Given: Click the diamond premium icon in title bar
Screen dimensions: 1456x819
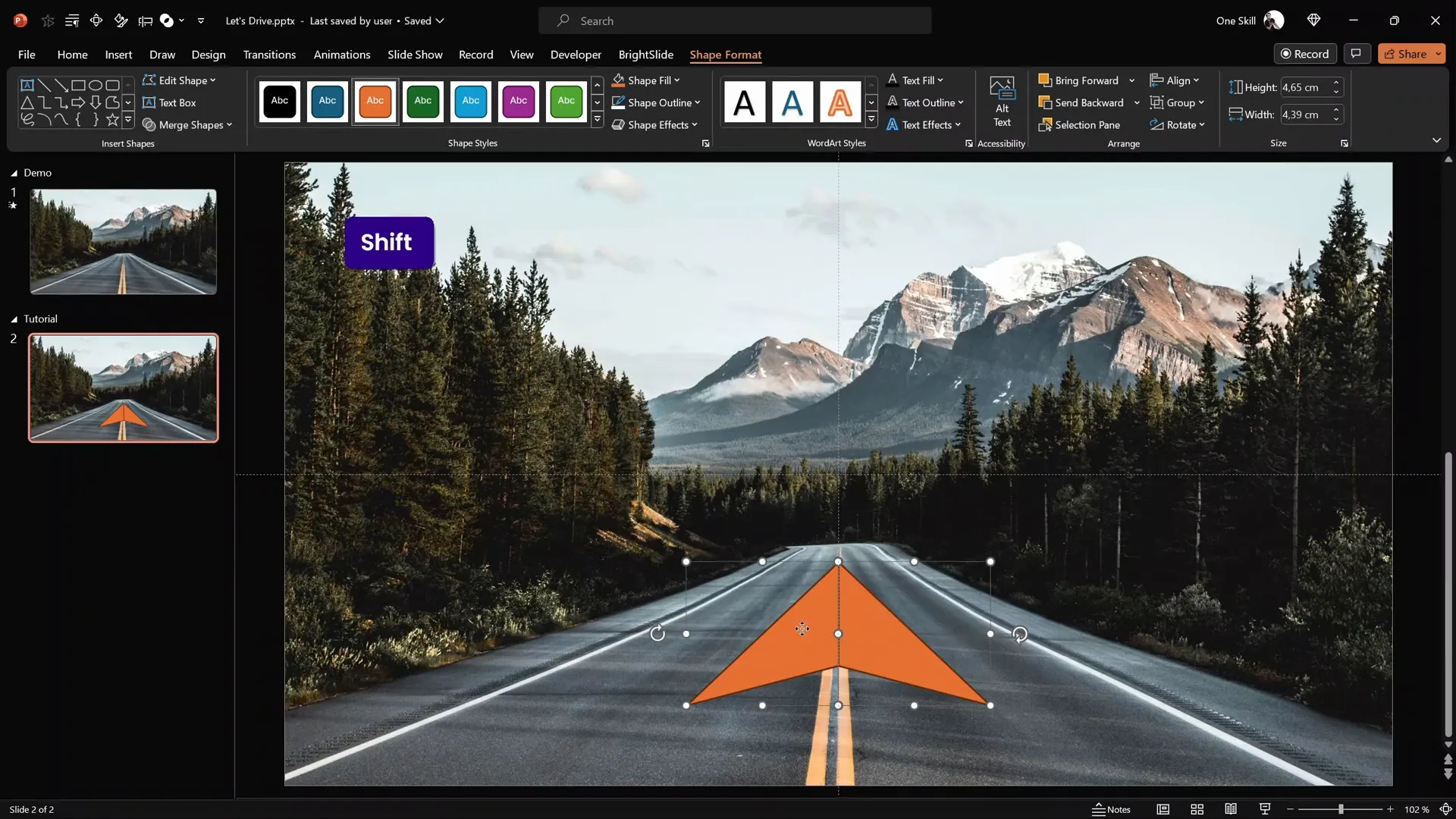Looking at the screenshot, I should tap(1313, 20).
